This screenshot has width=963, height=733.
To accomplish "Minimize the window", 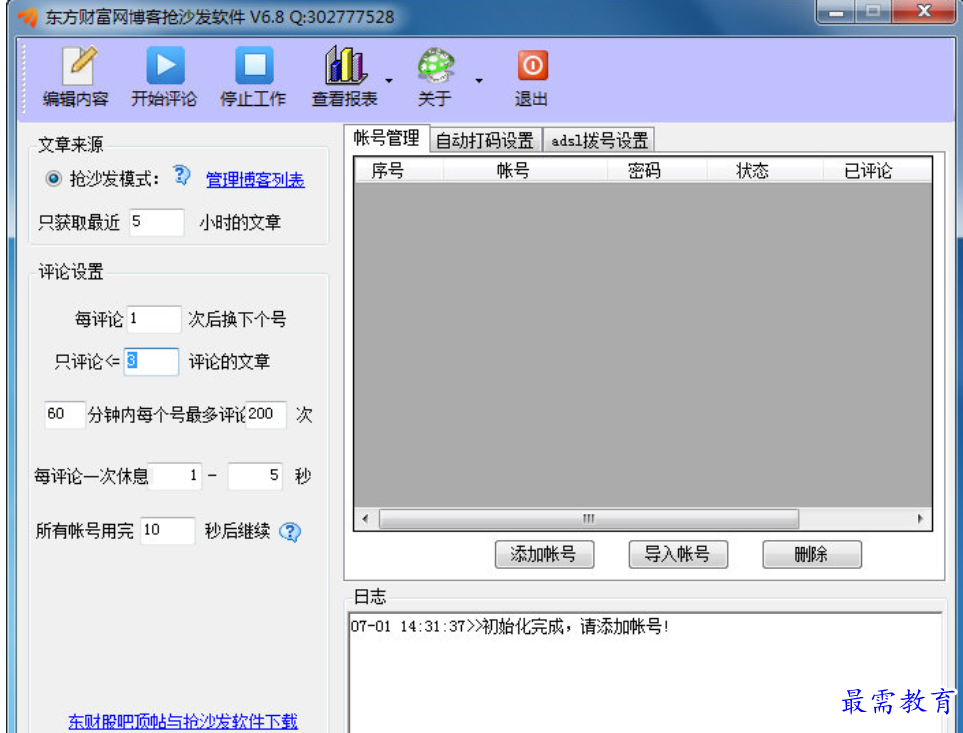I will (x=836, y=12).
